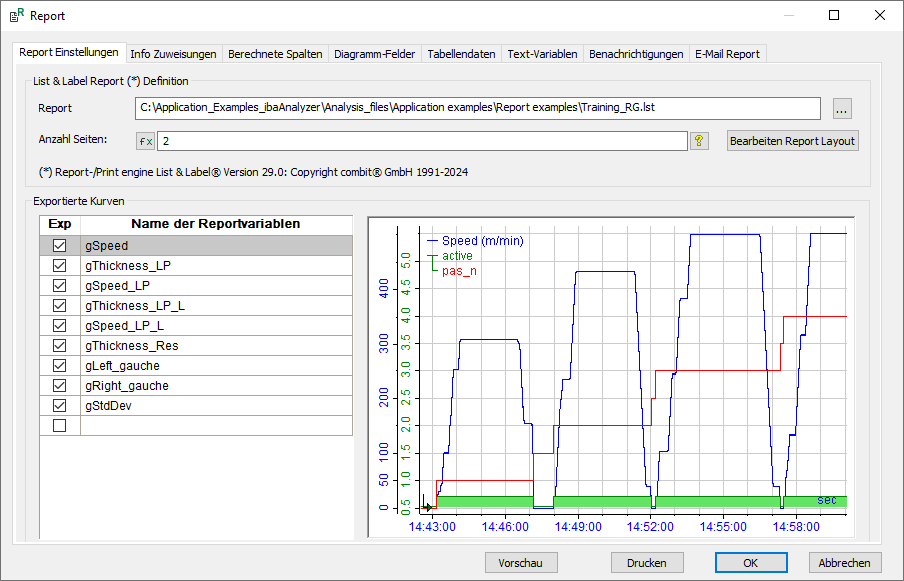
Task: Open the E-Mail Report tab
Action: (x=727, y=54)
